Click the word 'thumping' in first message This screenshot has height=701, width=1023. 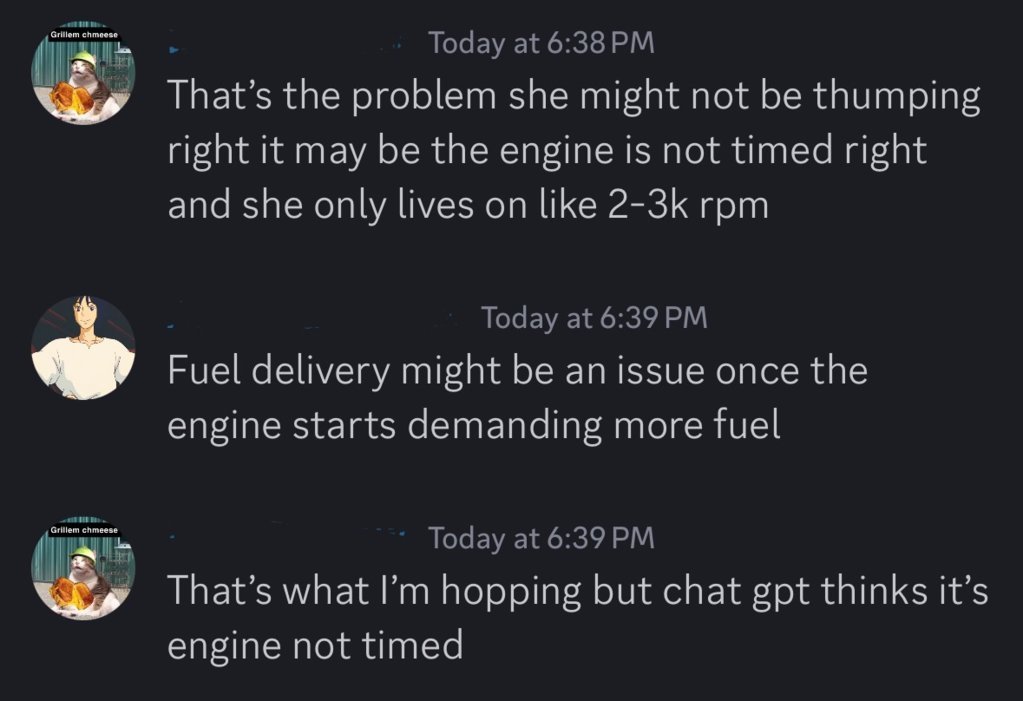tap(896, 97)
